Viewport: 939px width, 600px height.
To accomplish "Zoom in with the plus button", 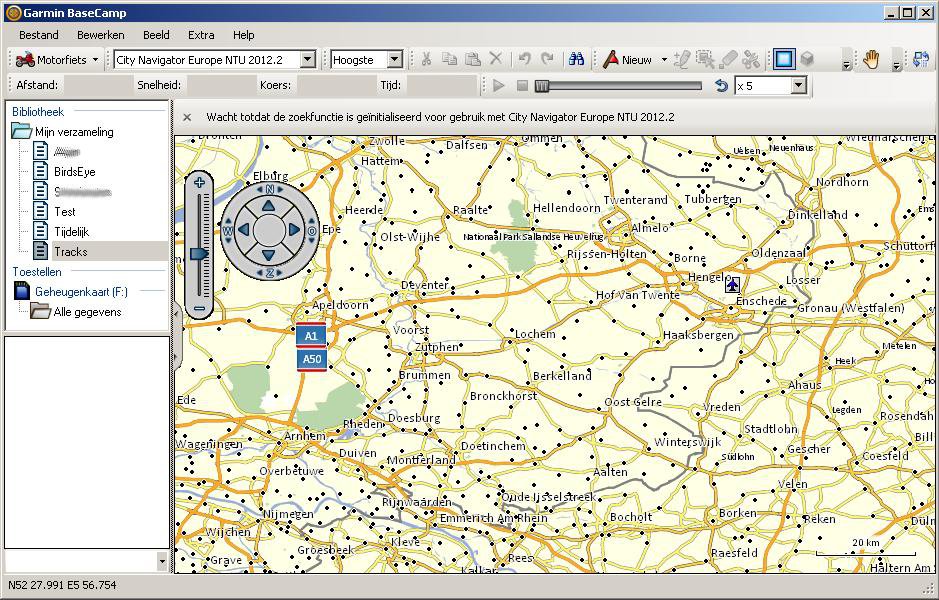I will tap(199, 182).
